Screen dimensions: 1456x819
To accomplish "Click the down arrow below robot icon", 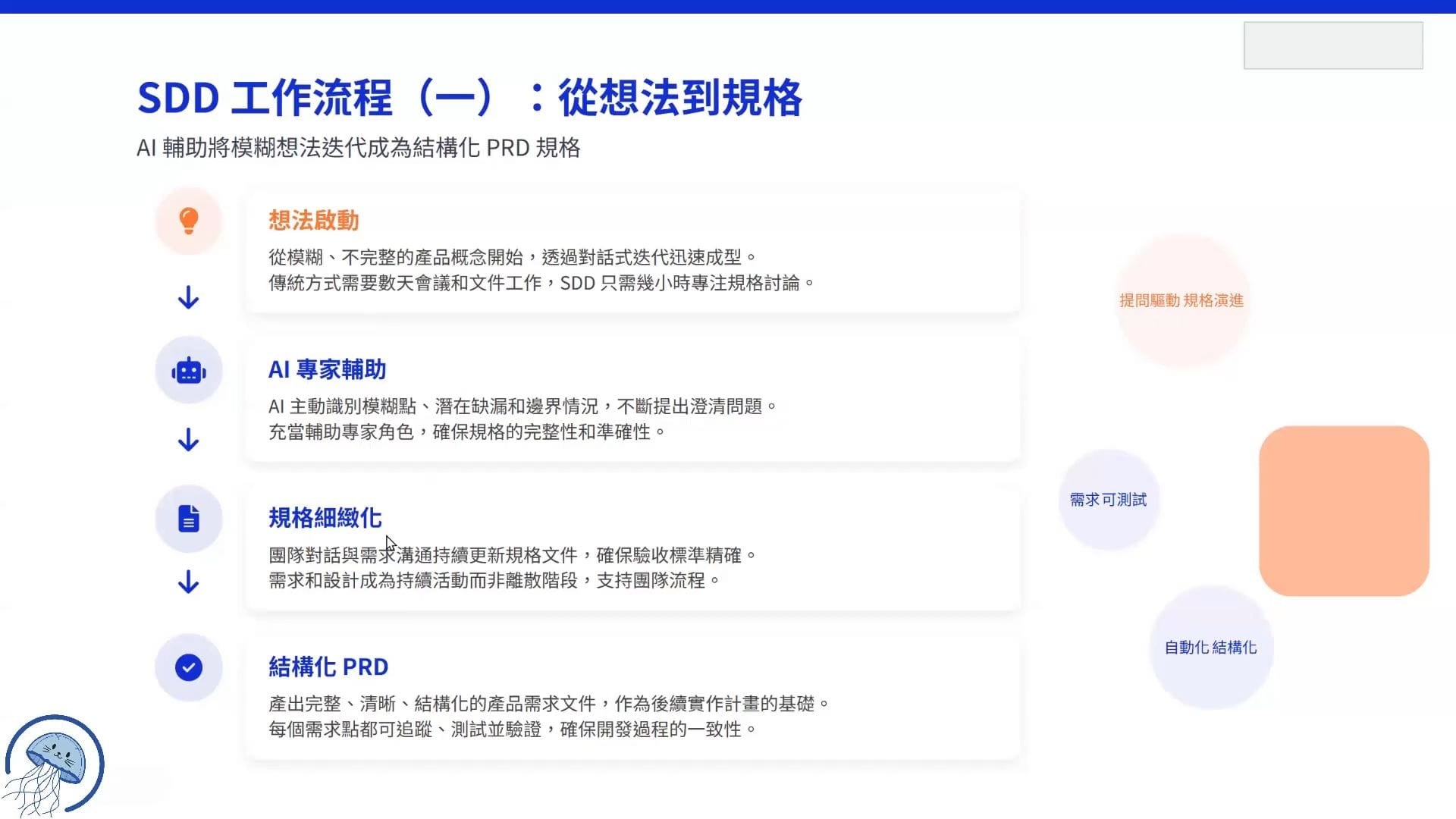I will (x=188, y=440).
